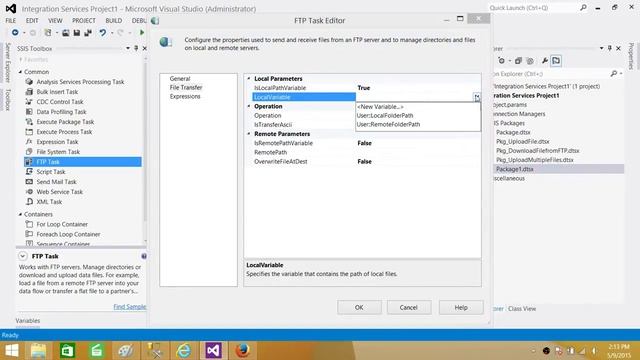Open the VIEW menu
The image size is (640, 360).
[55, 20]
